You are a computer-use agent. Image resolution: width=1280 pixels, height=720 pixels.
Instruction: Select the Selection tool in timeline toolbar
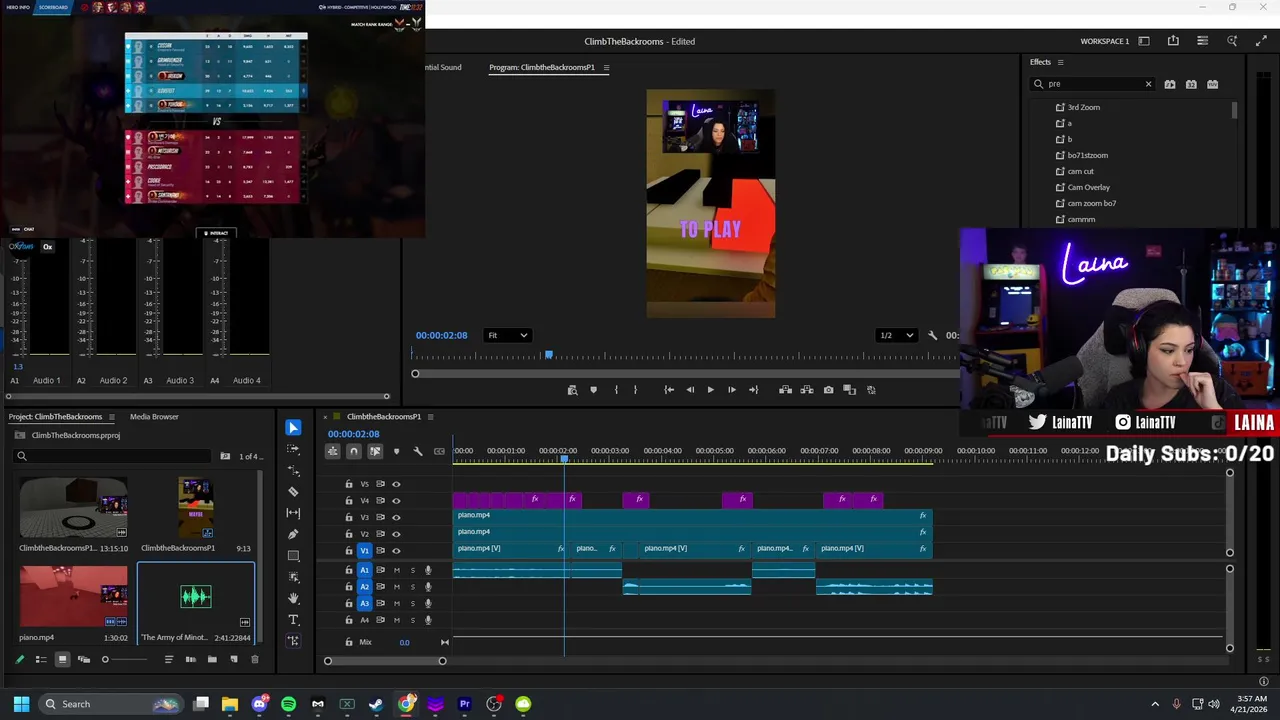click(293, 428)
